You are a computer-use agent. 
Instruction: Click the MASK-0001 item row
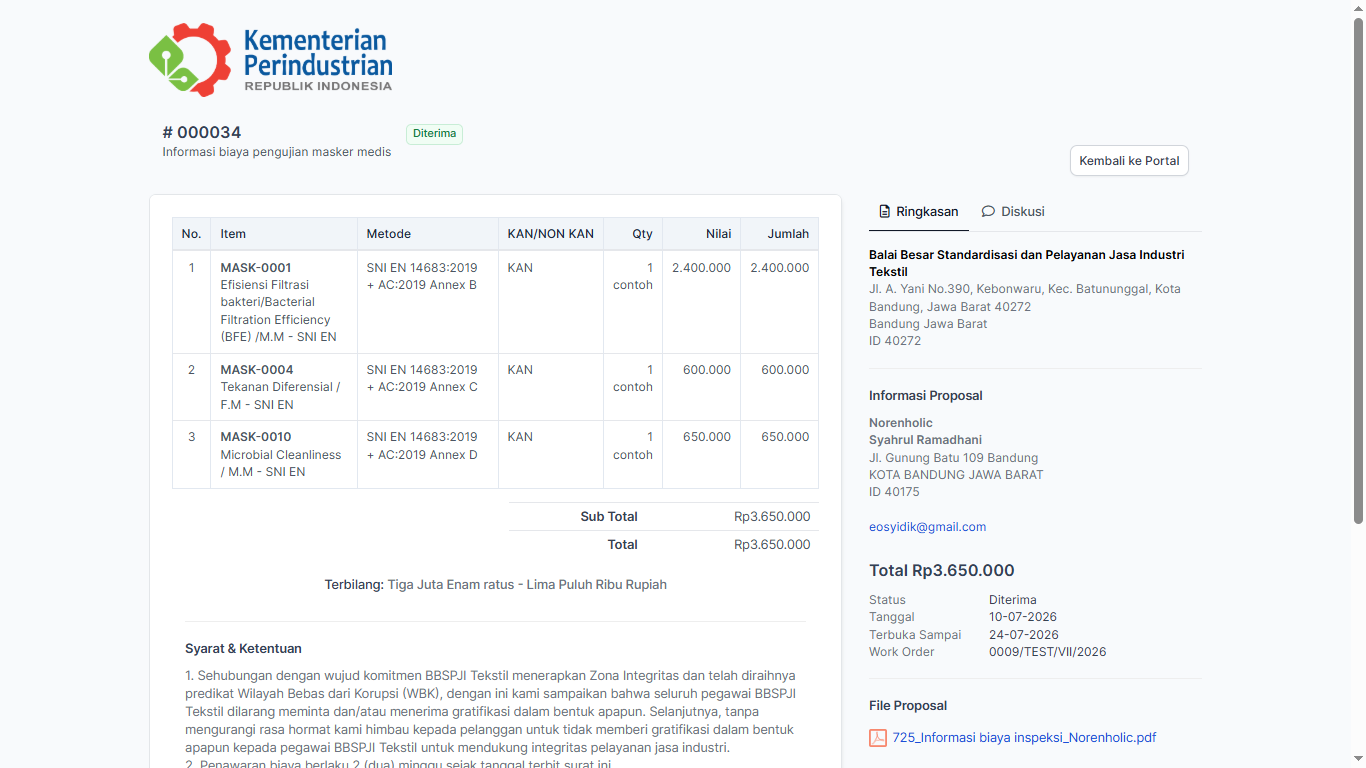[495, 302]
